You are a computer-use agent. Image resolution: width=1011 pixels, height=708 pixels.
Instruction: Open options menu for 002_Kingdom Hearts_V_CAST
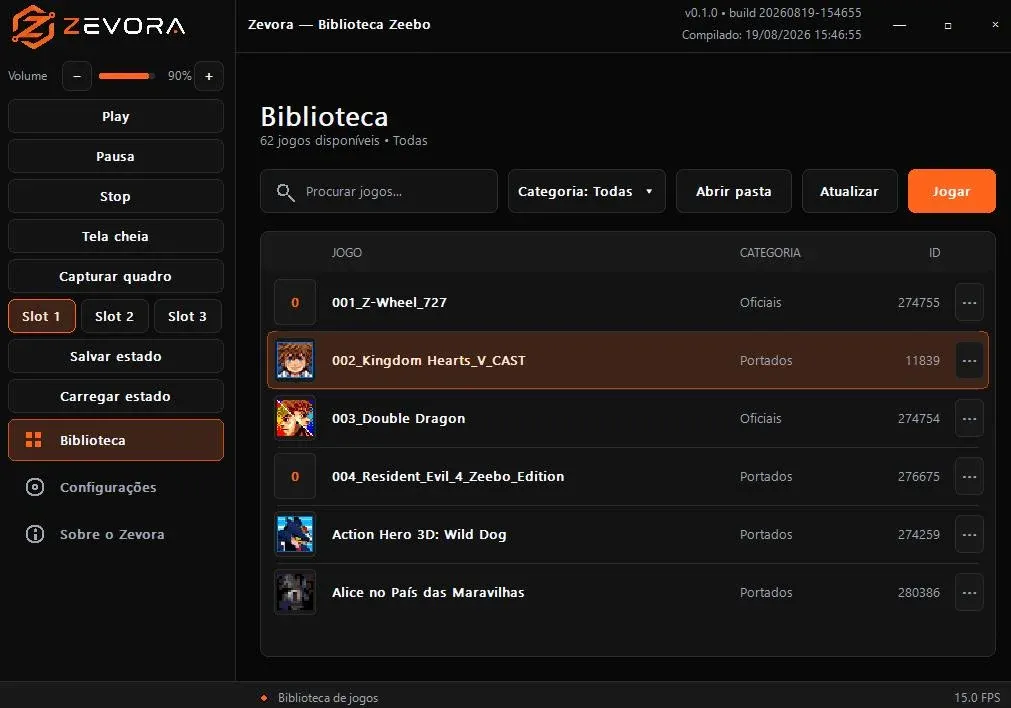coord(969,360)
